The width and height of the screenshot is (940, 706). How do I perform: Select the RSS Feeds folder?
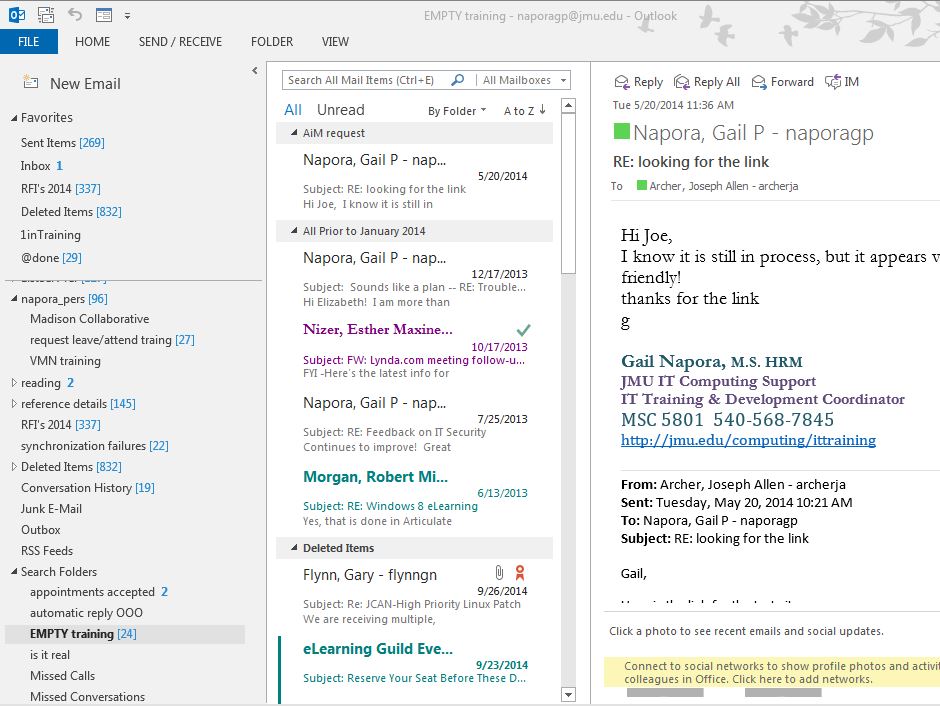47,551
